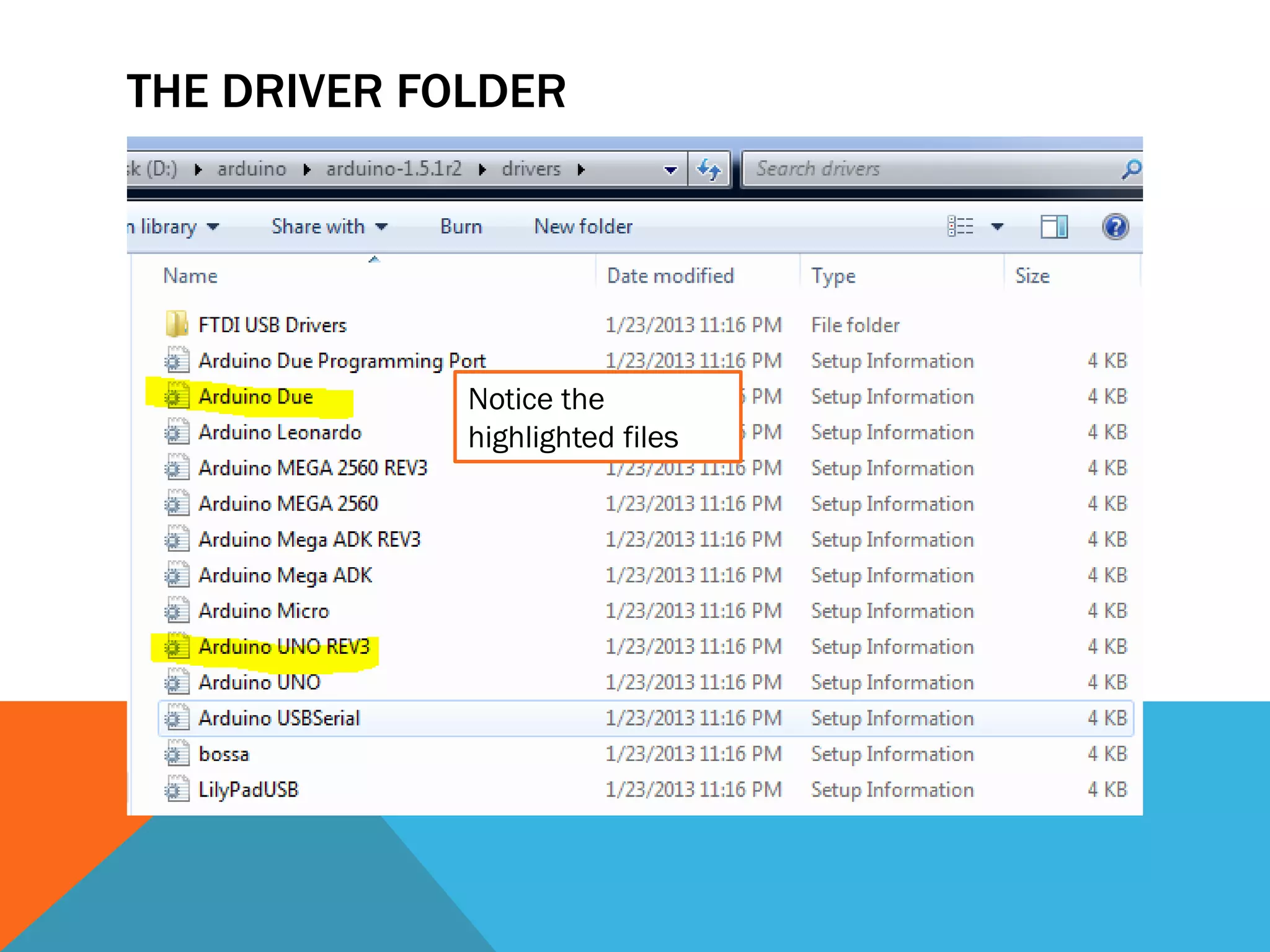Select the Arduino Mega ADK REV3 filename

click(x=309, y=540)
